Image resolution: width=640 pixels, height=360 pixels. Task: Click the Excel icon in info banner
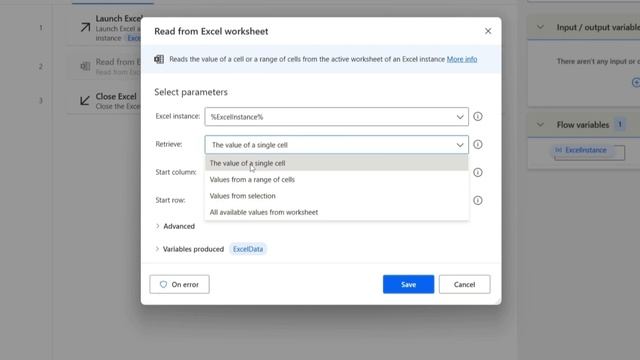click(x=159, y=59)
